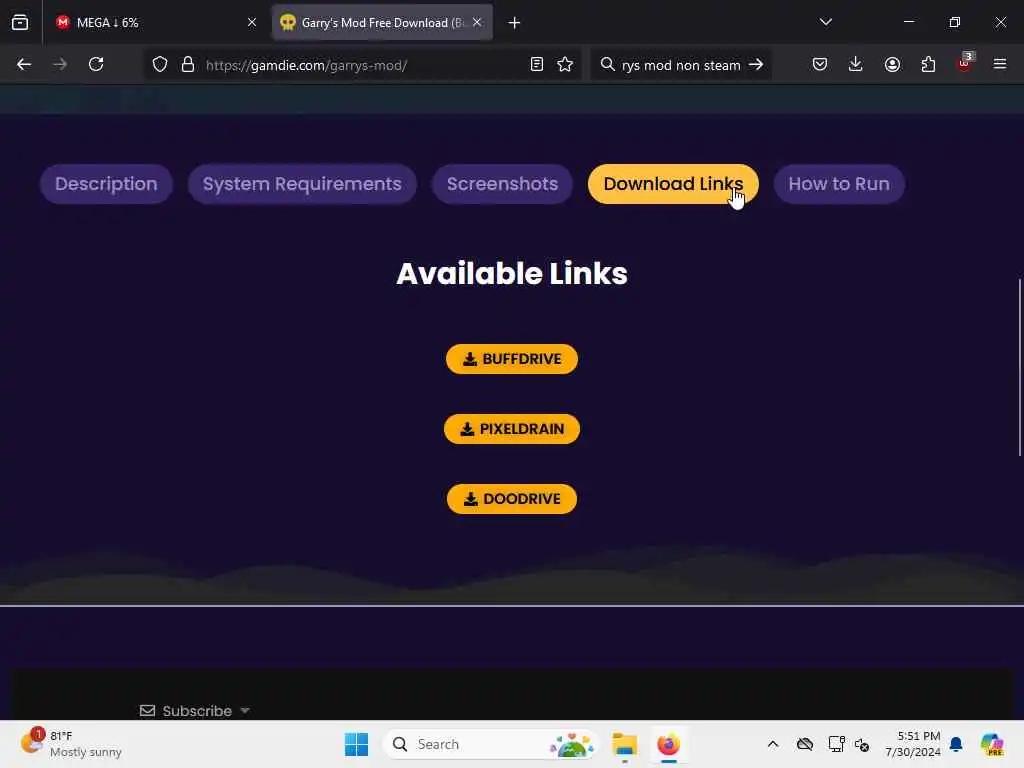Image resolution: width=1024 pixels, height=768 pixels.
Task: Close the Garry's Mod tab
Action: coord(477,22)
